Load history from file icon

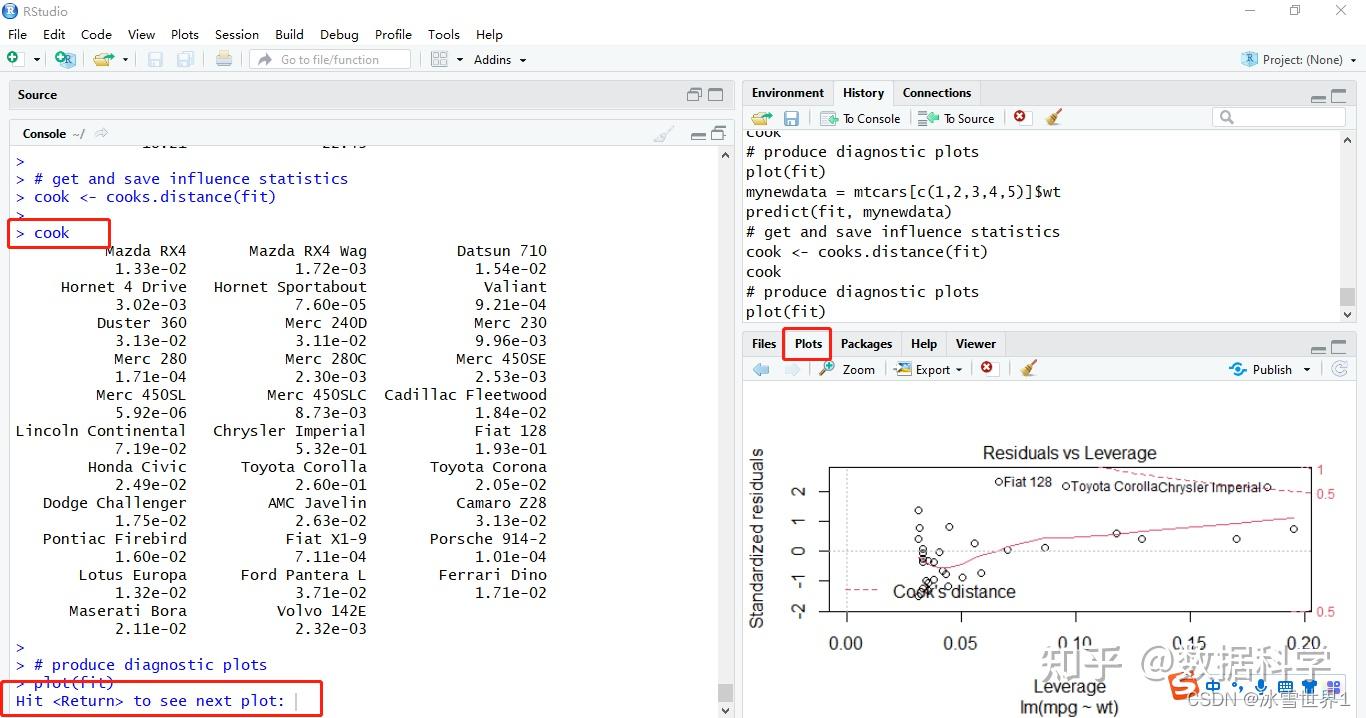762,118
